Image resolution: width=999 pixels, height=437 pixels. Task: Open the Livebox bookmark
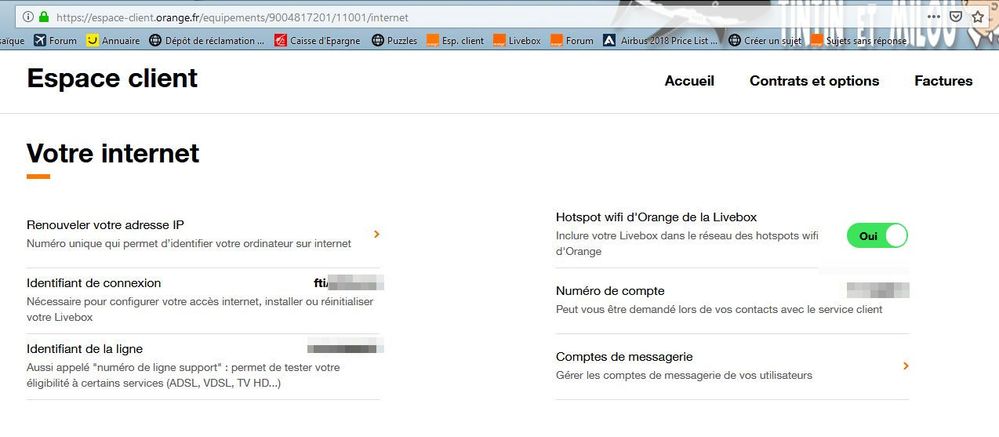coord(517,41)
